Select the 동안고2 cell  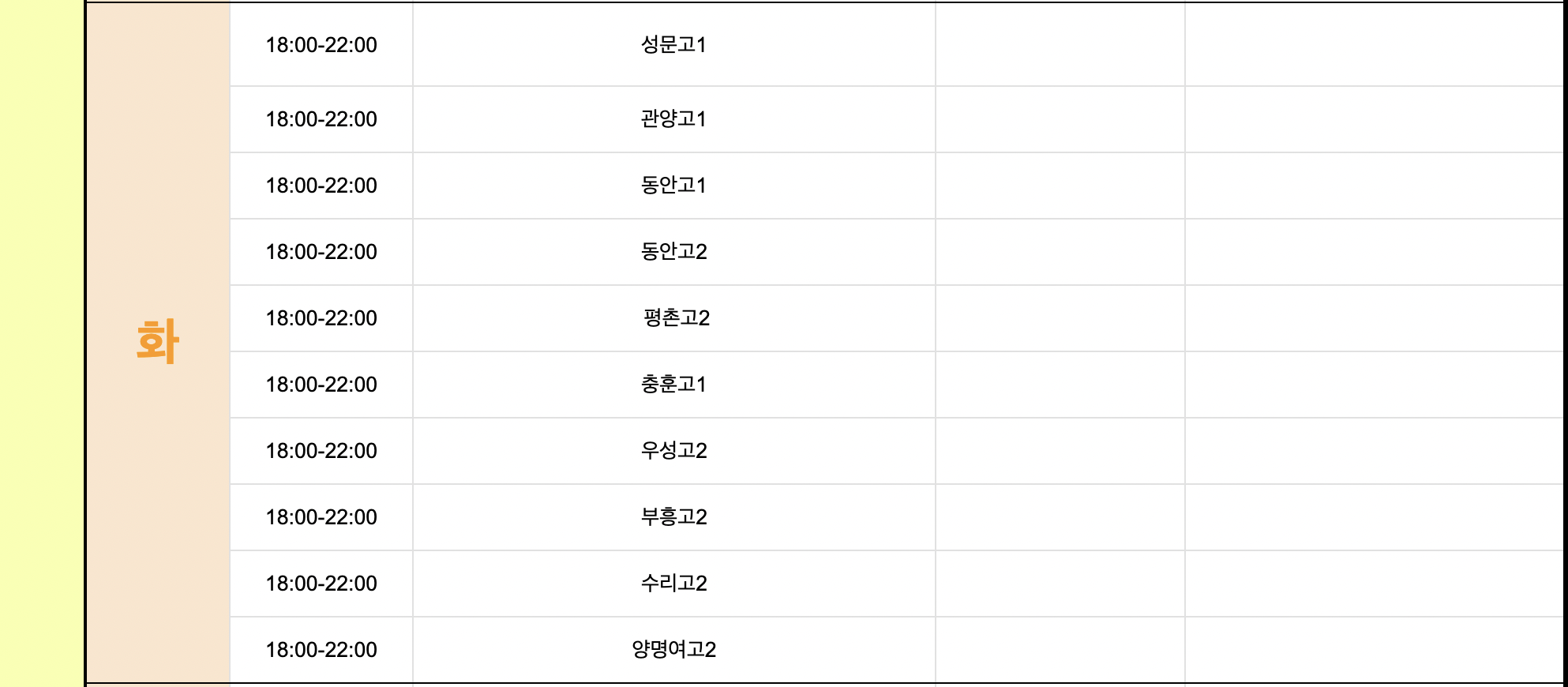point(673,252)
